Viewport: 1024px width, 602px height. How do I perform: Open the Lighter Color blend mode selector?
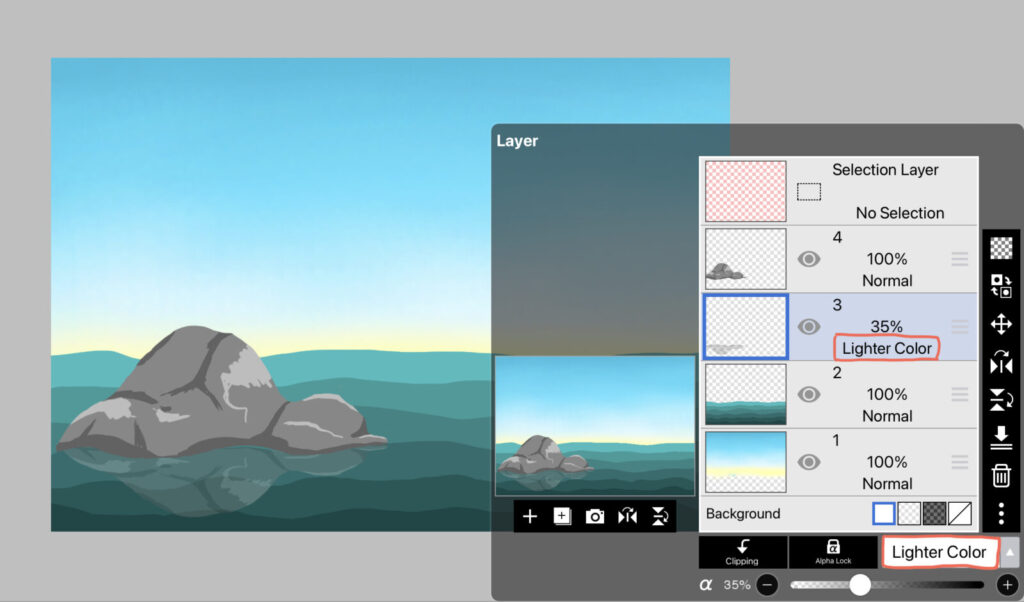tap(938, 552)
